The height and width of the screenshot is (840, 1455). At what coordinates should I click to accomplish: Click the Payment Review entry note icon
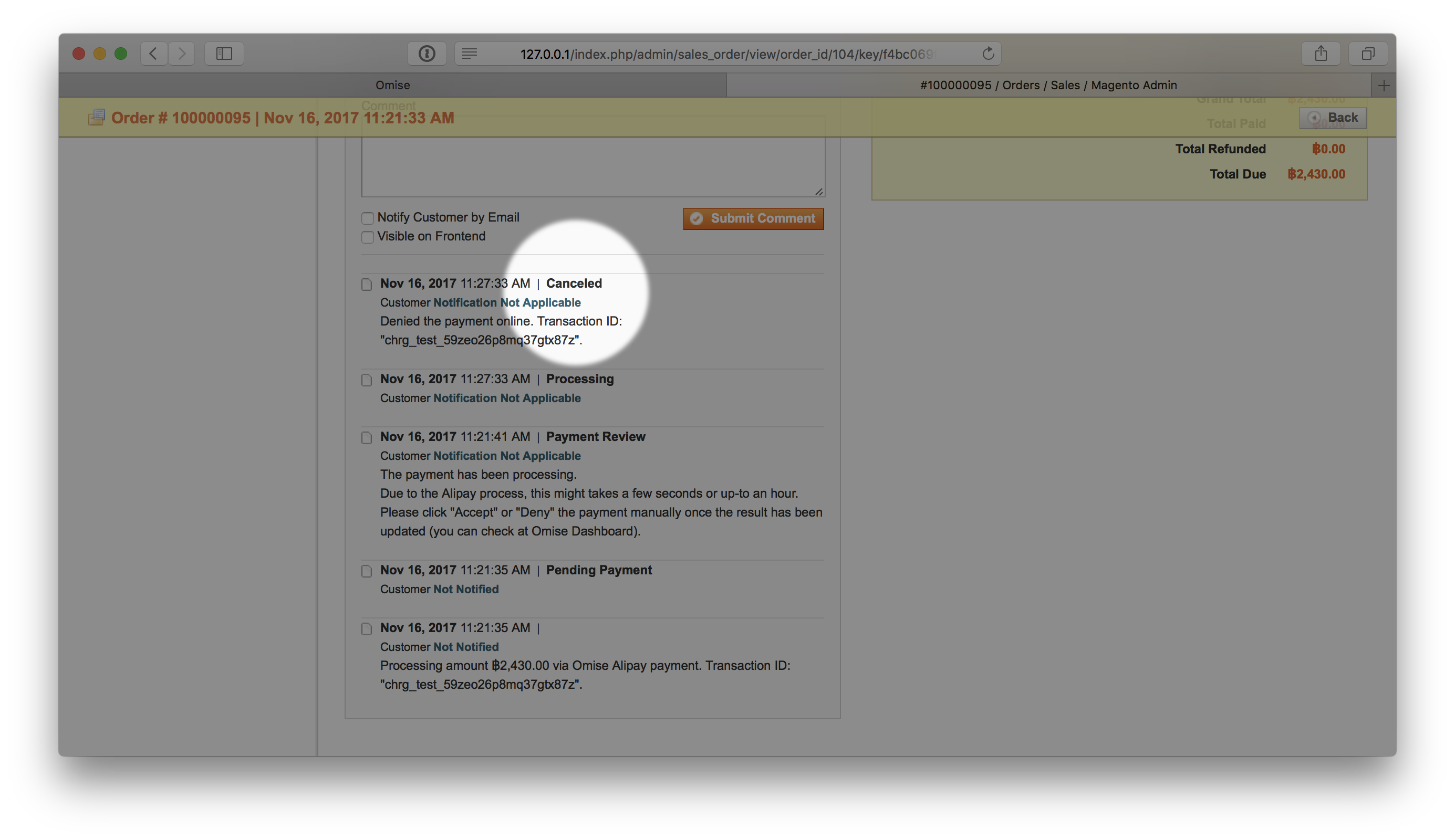point(367,437)
